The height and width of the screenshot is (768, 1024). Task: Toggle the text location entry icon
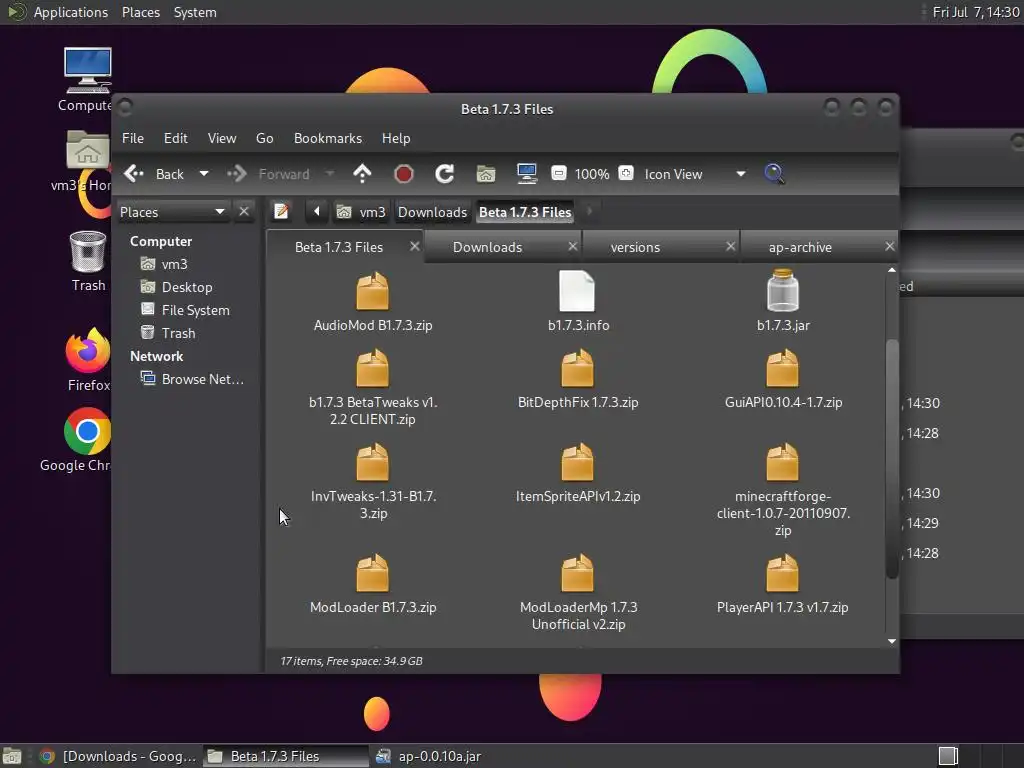[x=281, y=212]
